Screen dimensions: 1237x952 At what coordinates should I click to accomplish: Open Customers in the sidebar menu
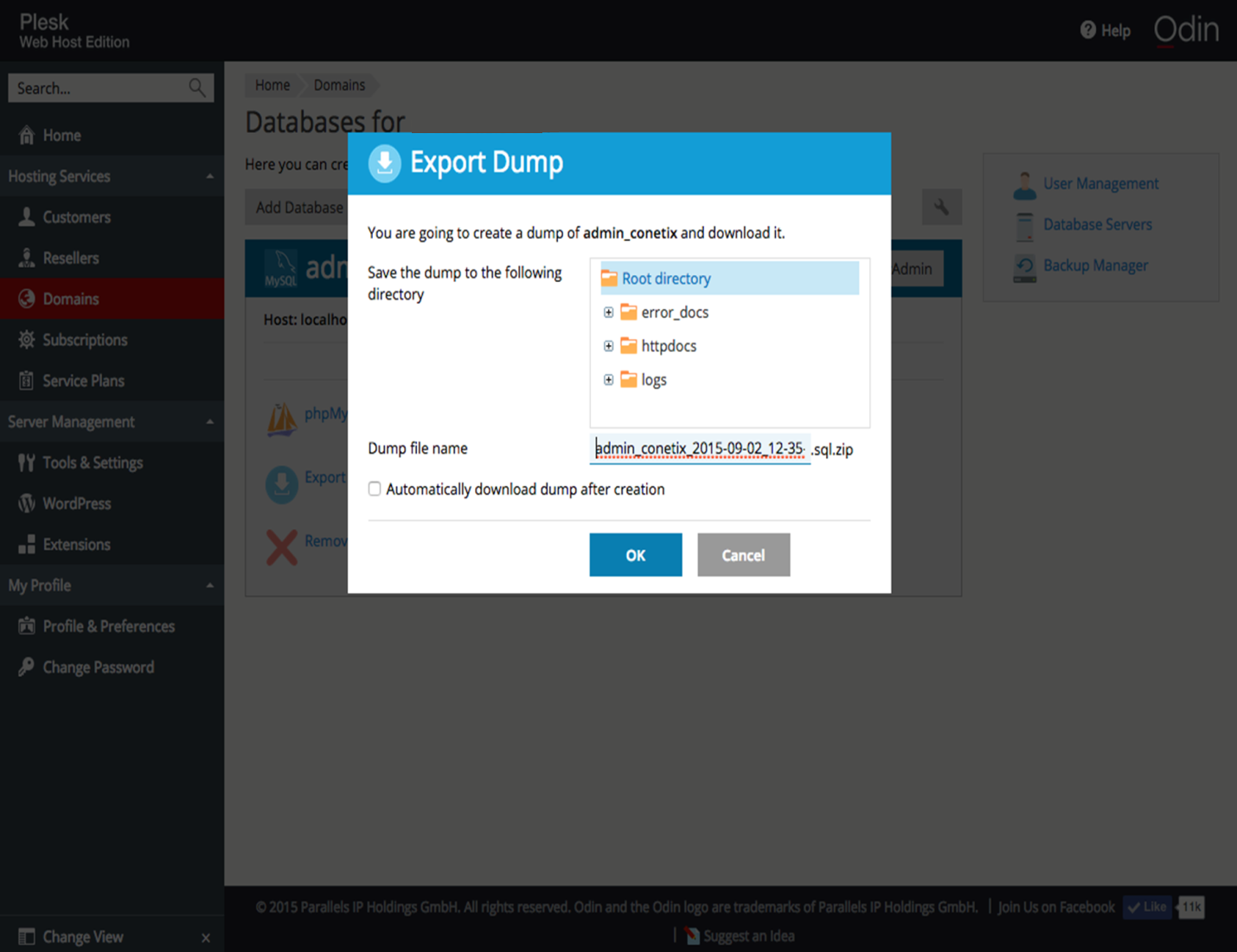[76, 217]
